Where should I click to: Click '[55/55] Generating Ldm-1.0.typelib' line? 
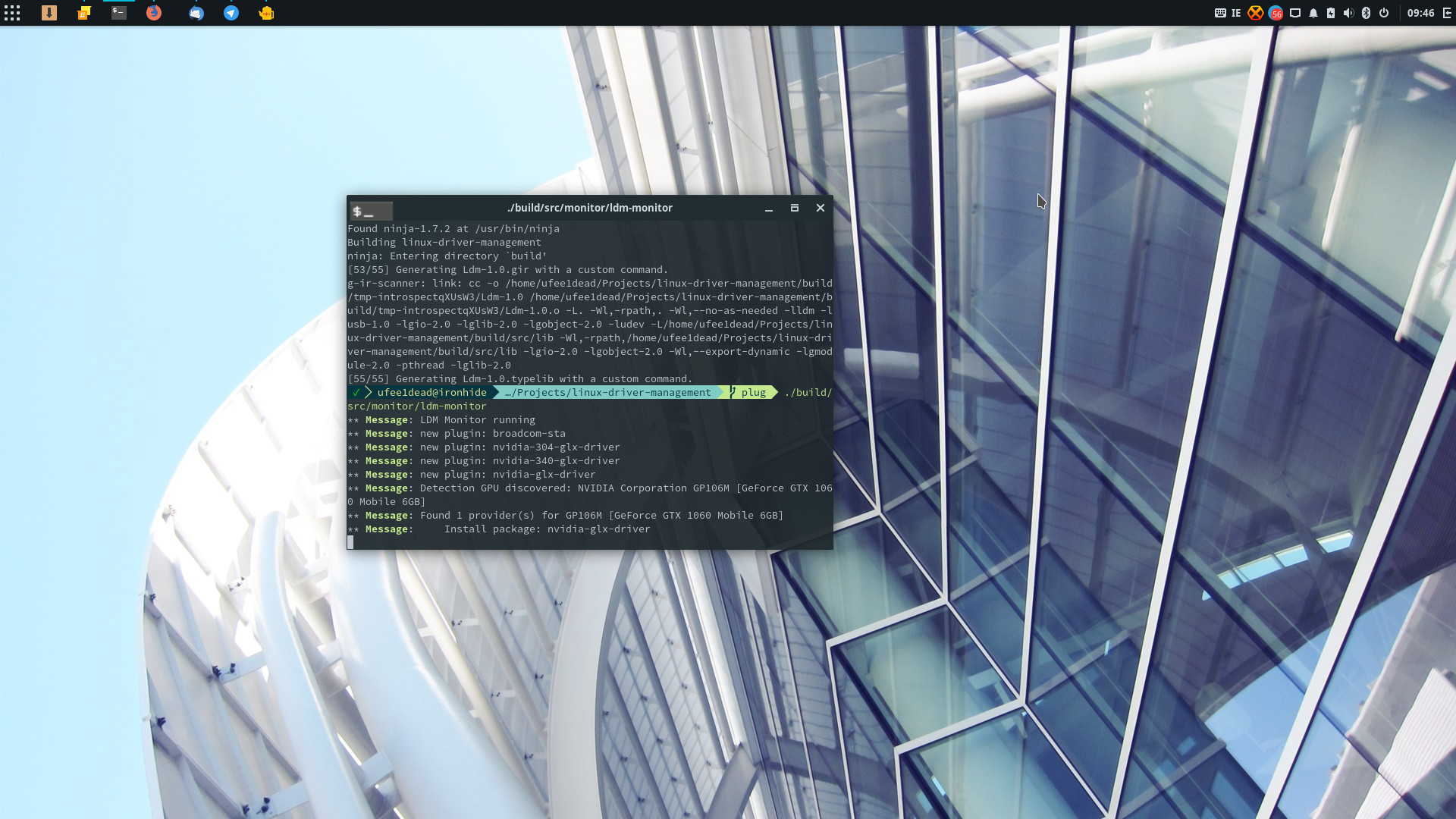coord(520,379)
